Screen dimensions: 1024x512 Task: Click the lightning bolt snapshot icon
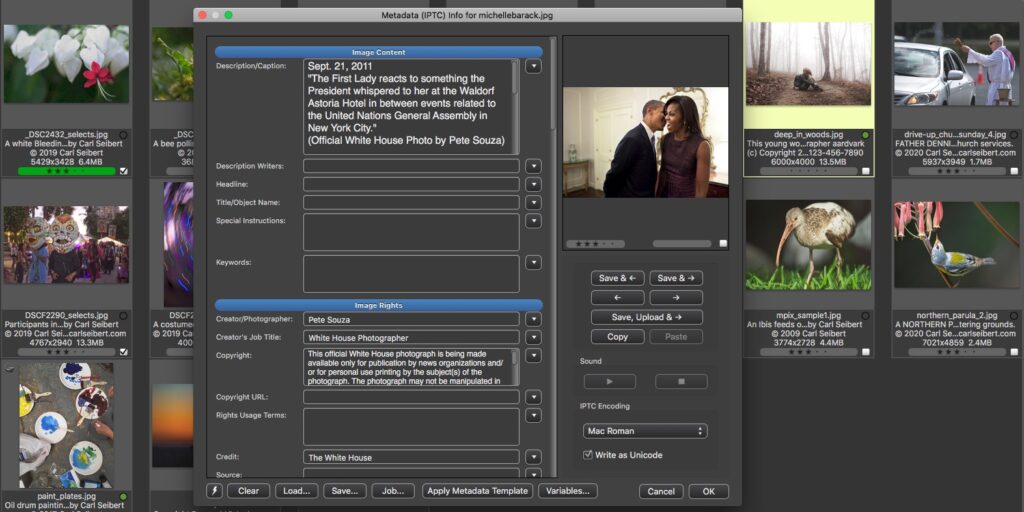(x=214, y=491)
